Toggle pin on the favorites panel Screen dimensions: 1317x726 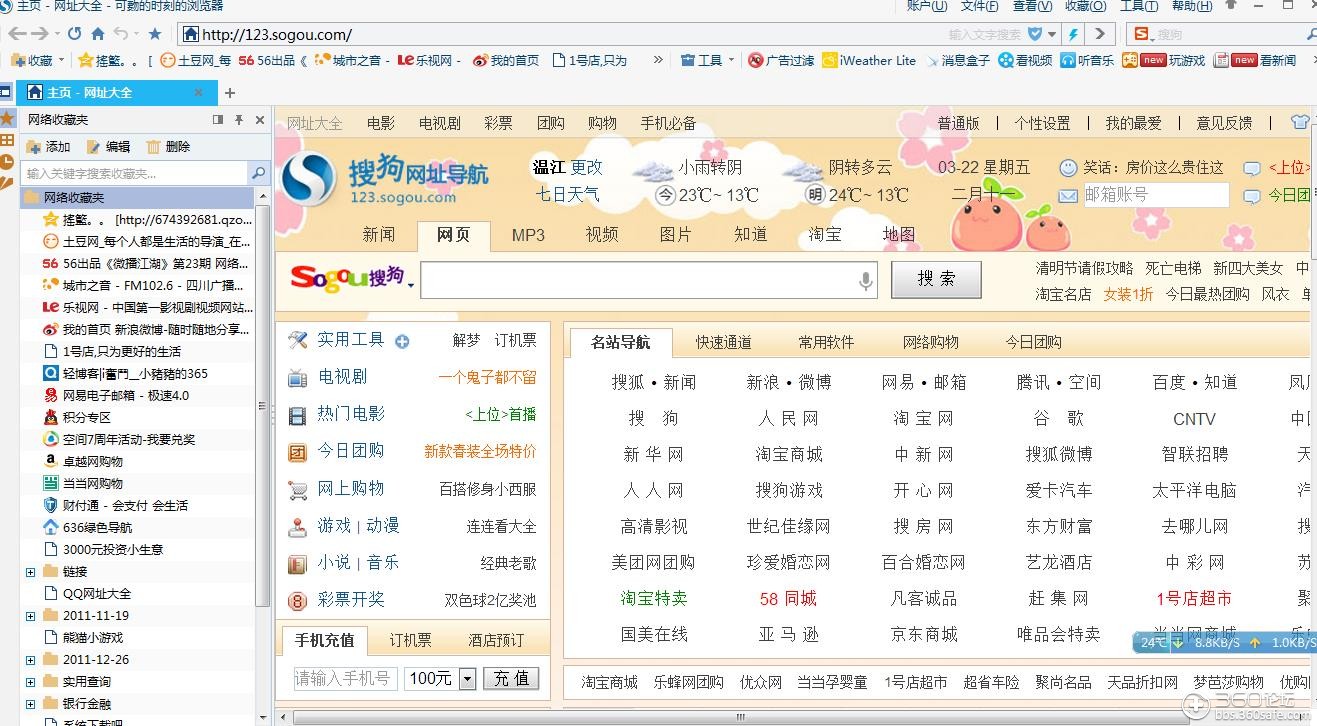[239, 119]
